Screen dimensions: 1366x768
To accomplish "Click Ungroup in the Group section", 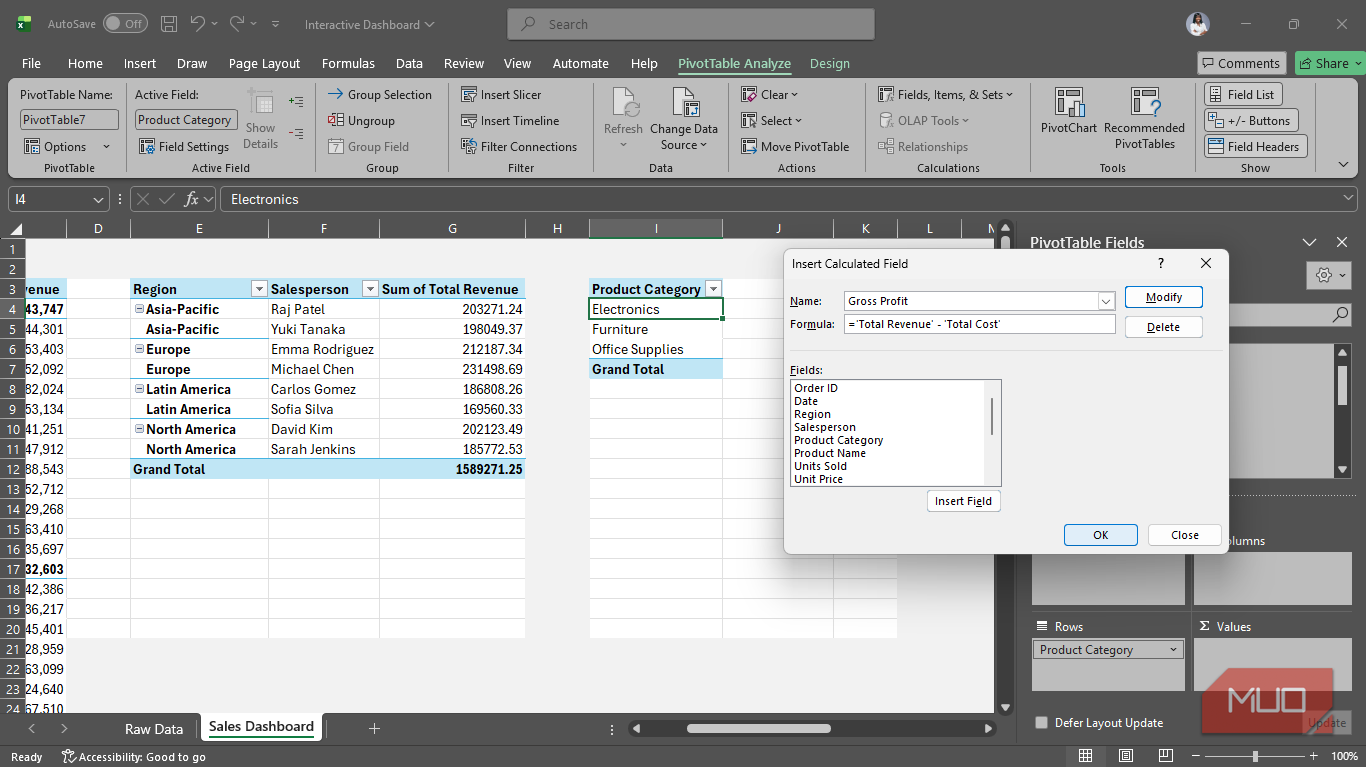I will tap(361, 121).
